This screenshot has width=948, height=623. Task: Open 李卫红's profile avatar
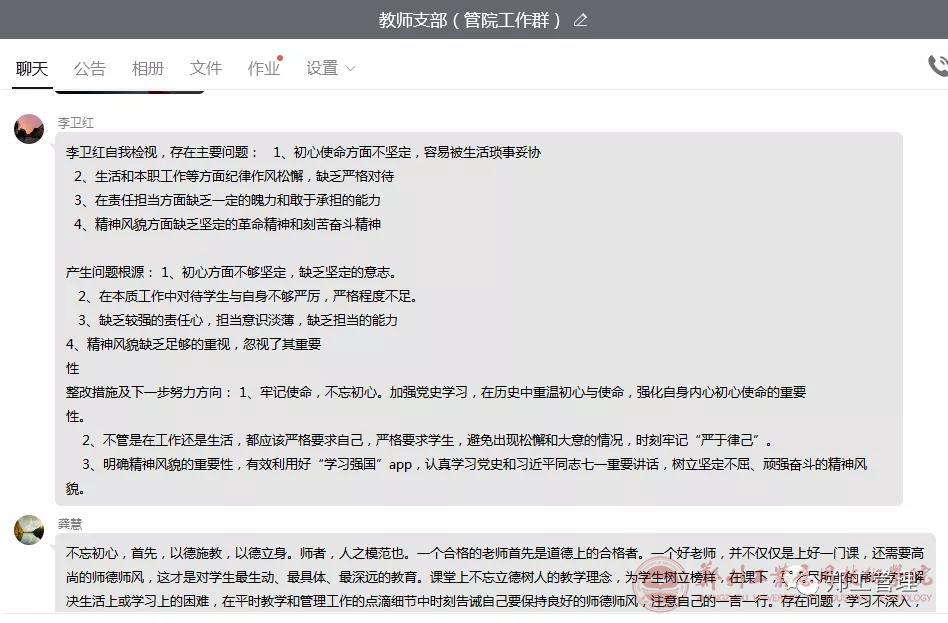29,129
